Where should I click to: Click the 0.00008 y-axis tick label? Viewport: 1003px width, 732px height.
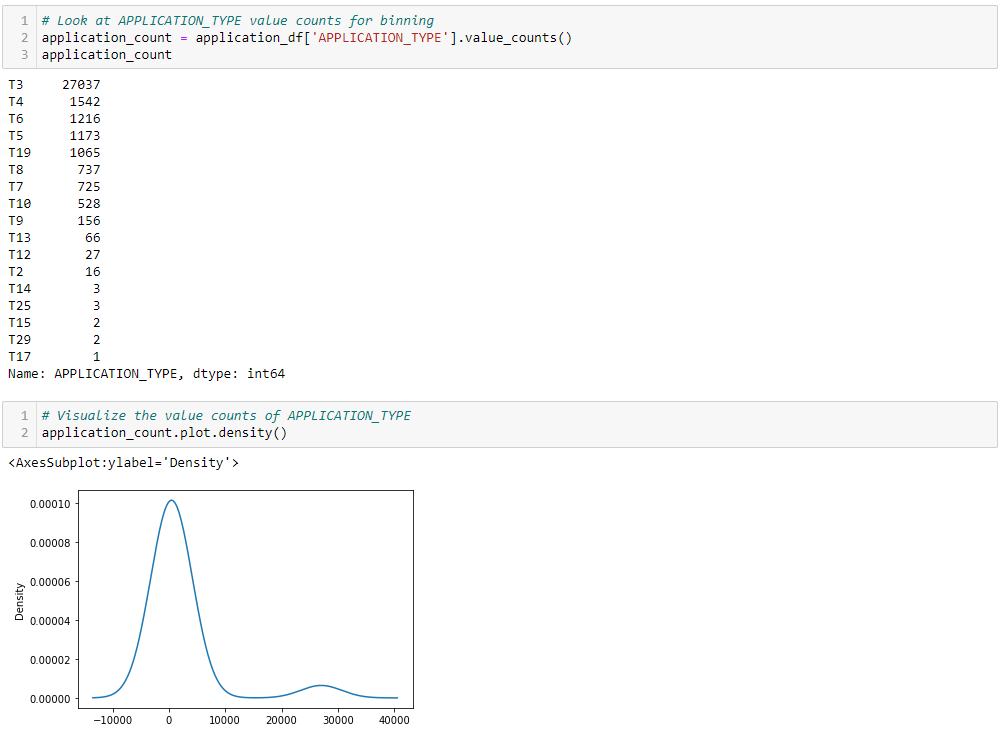[x=51, y=543]
